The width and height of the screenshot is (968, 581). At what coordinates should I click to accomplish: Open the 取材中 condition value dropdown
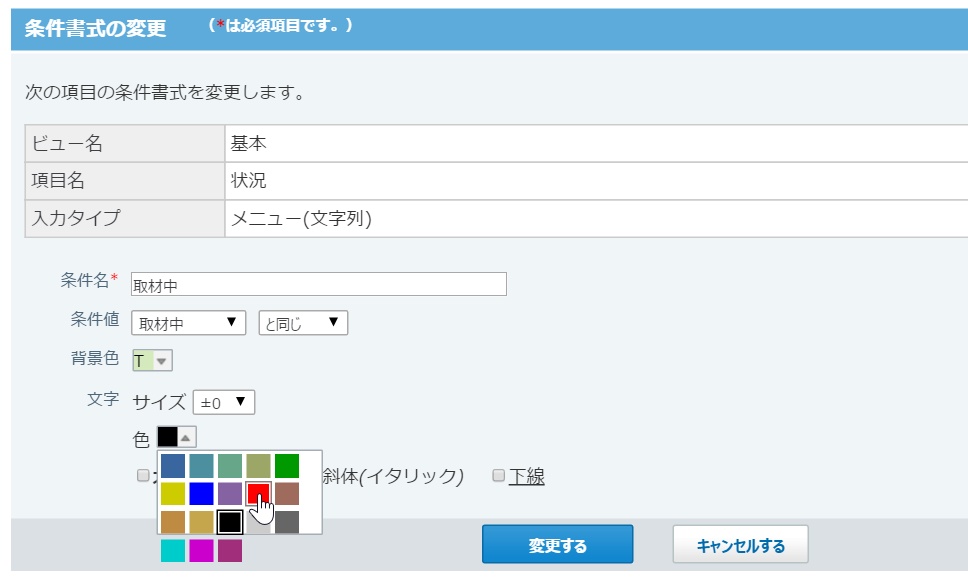pos(188,323)
